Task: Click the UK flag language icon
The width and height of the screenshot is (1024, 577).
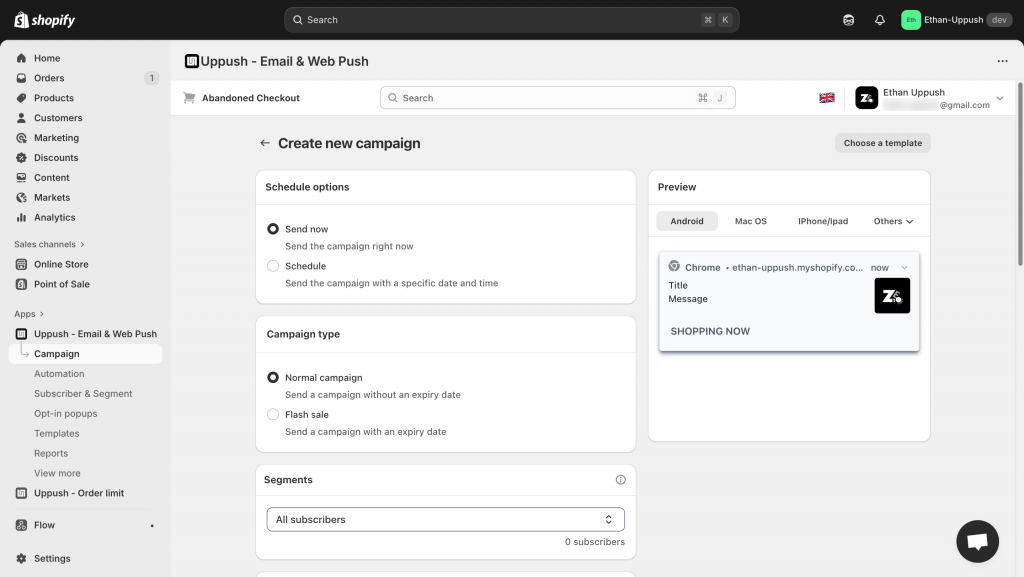Action: click(827, 98)
